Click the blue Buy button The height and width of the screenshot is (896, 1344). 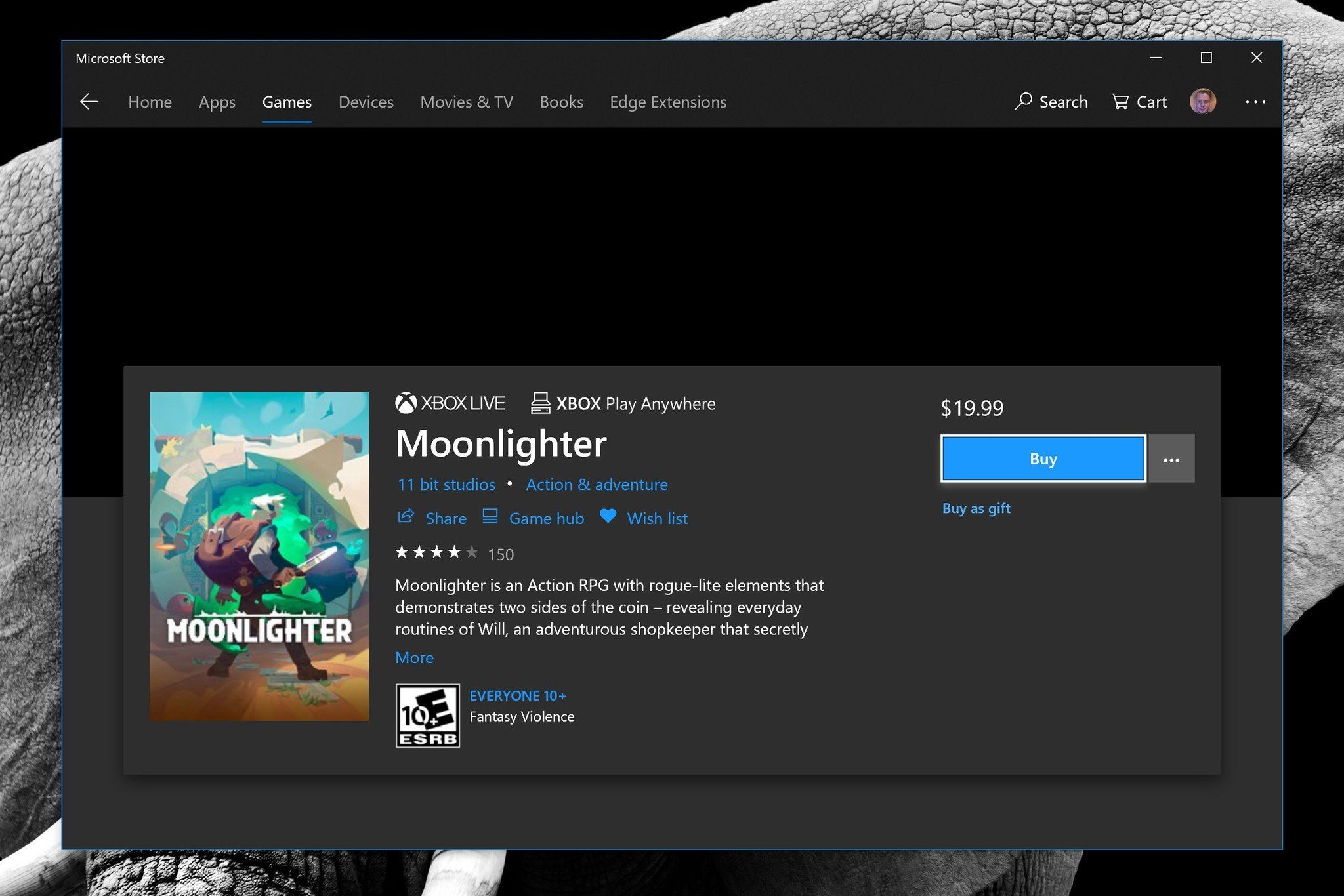[x=1043, y=458]
